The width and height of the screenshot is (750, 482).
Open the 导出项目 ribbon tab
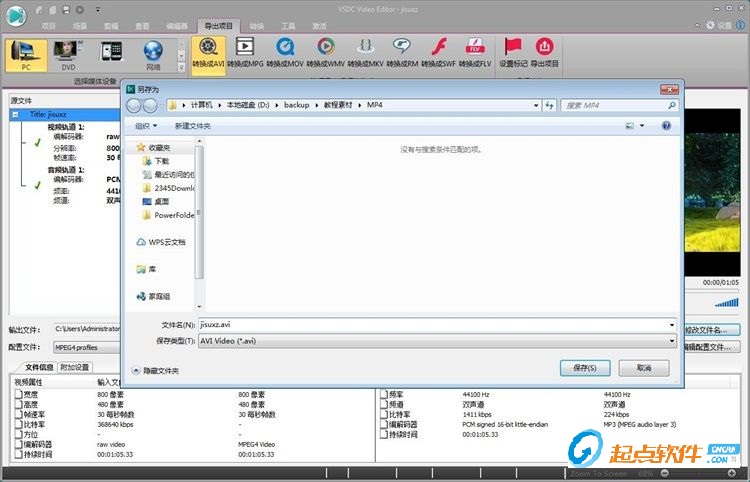218,26
